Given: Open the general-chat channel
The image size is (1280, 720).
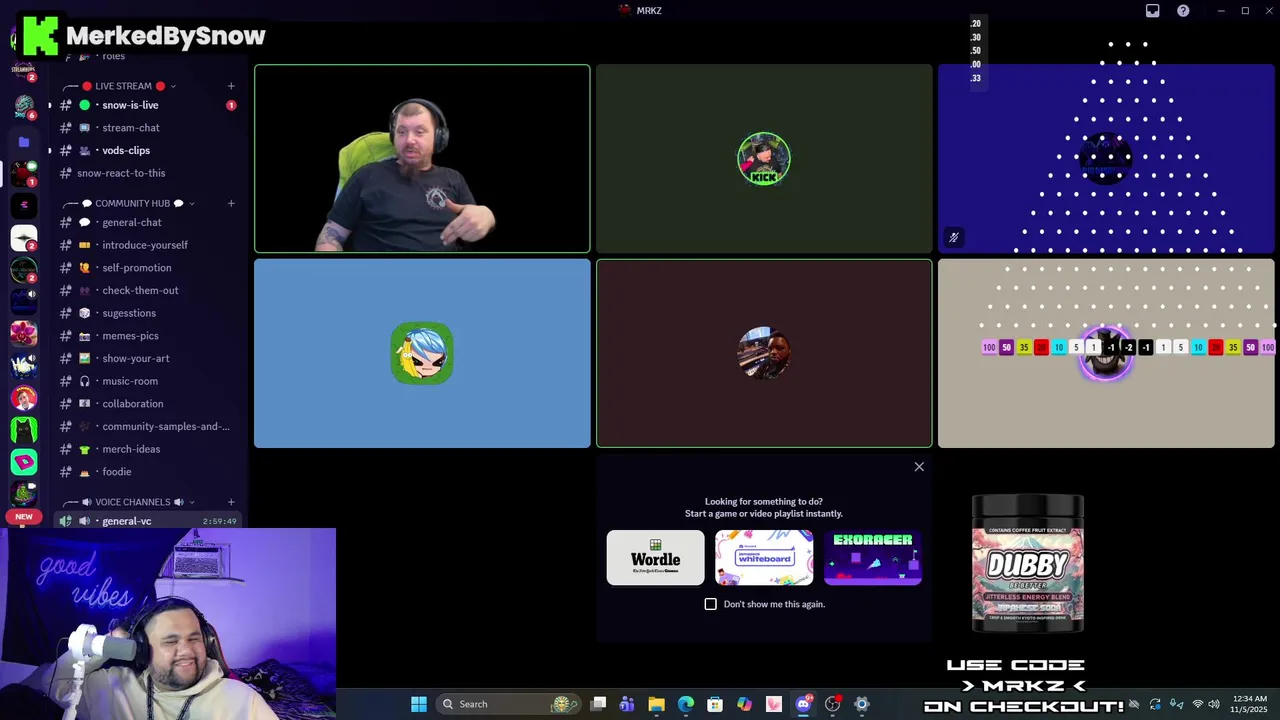Looking at the screenshot, I should point(147,222).
